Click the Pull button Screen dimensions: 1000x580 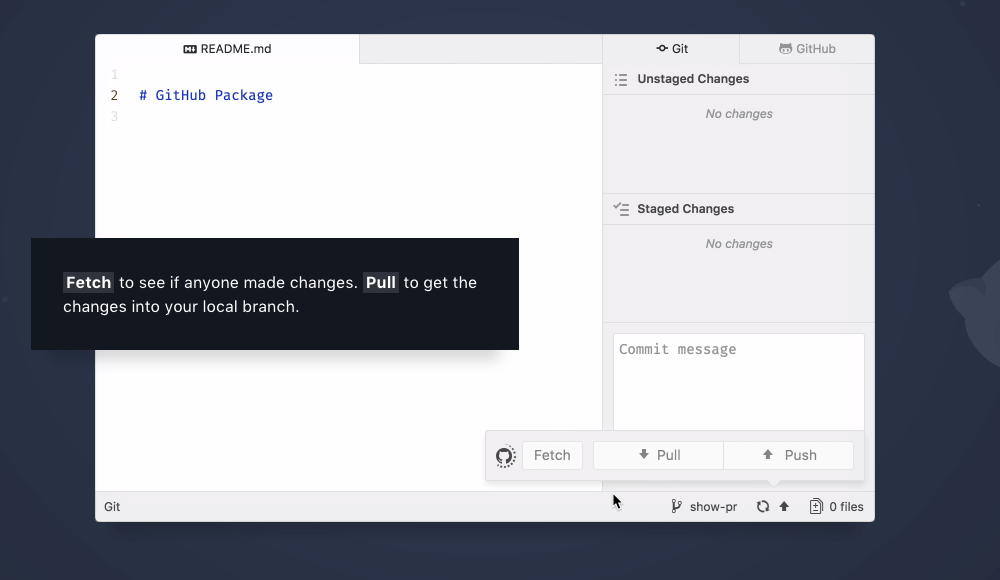click(658, 456)
